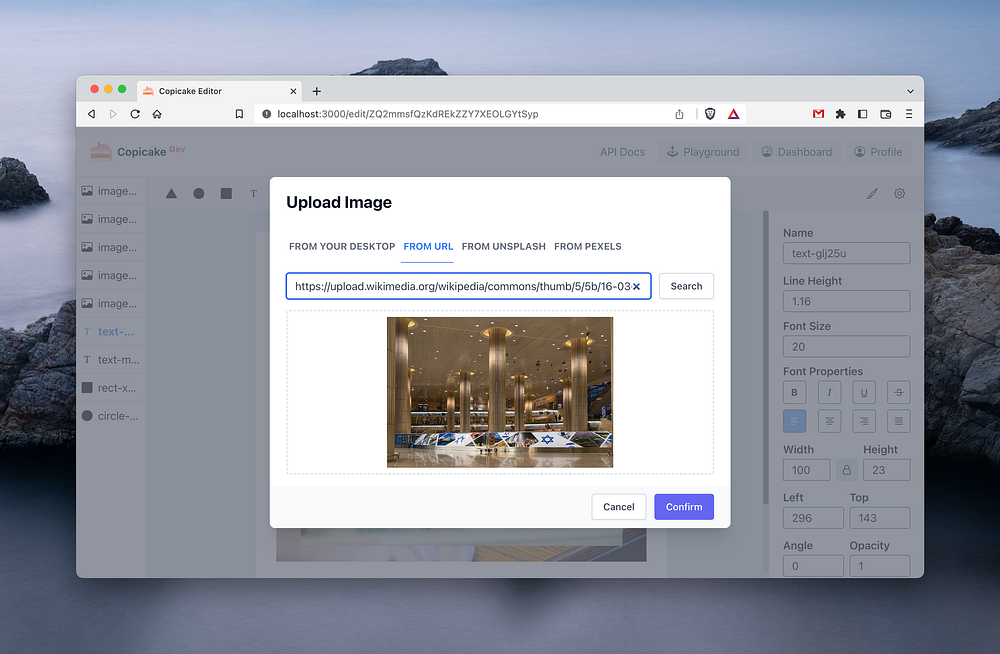
Task: Set text alignment to justify
Action: pos(899,421)
